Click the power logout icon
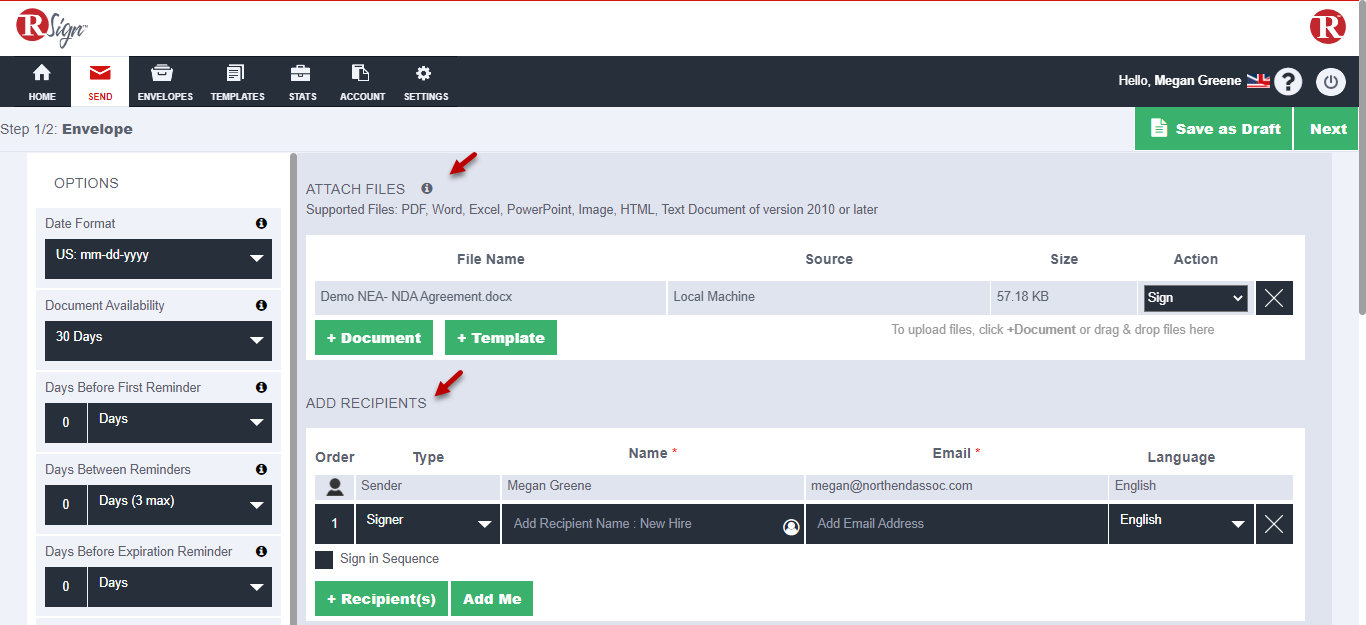 1330,82
